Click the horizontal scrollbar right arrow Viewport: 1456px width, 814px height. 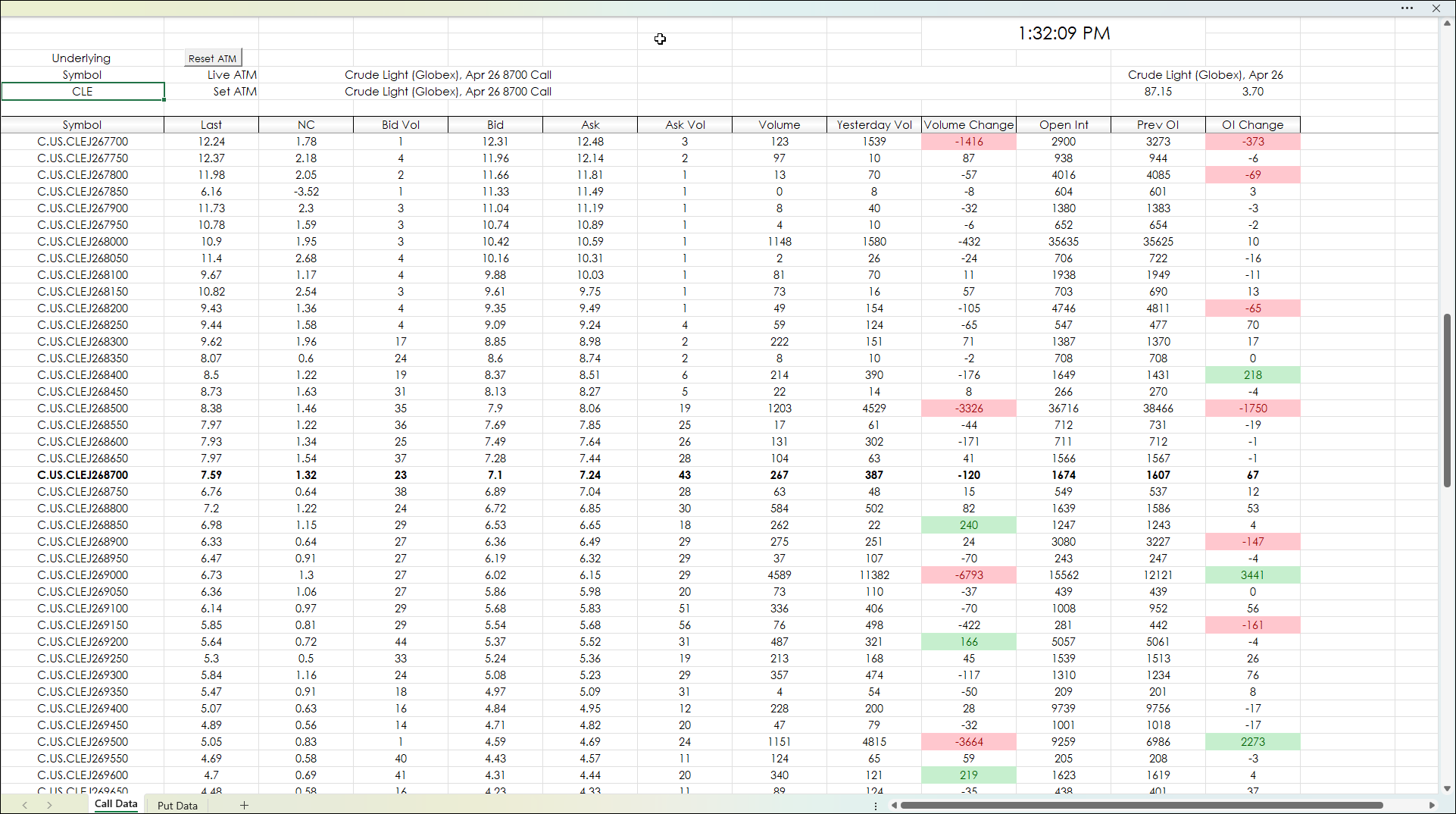point(1432,805)
